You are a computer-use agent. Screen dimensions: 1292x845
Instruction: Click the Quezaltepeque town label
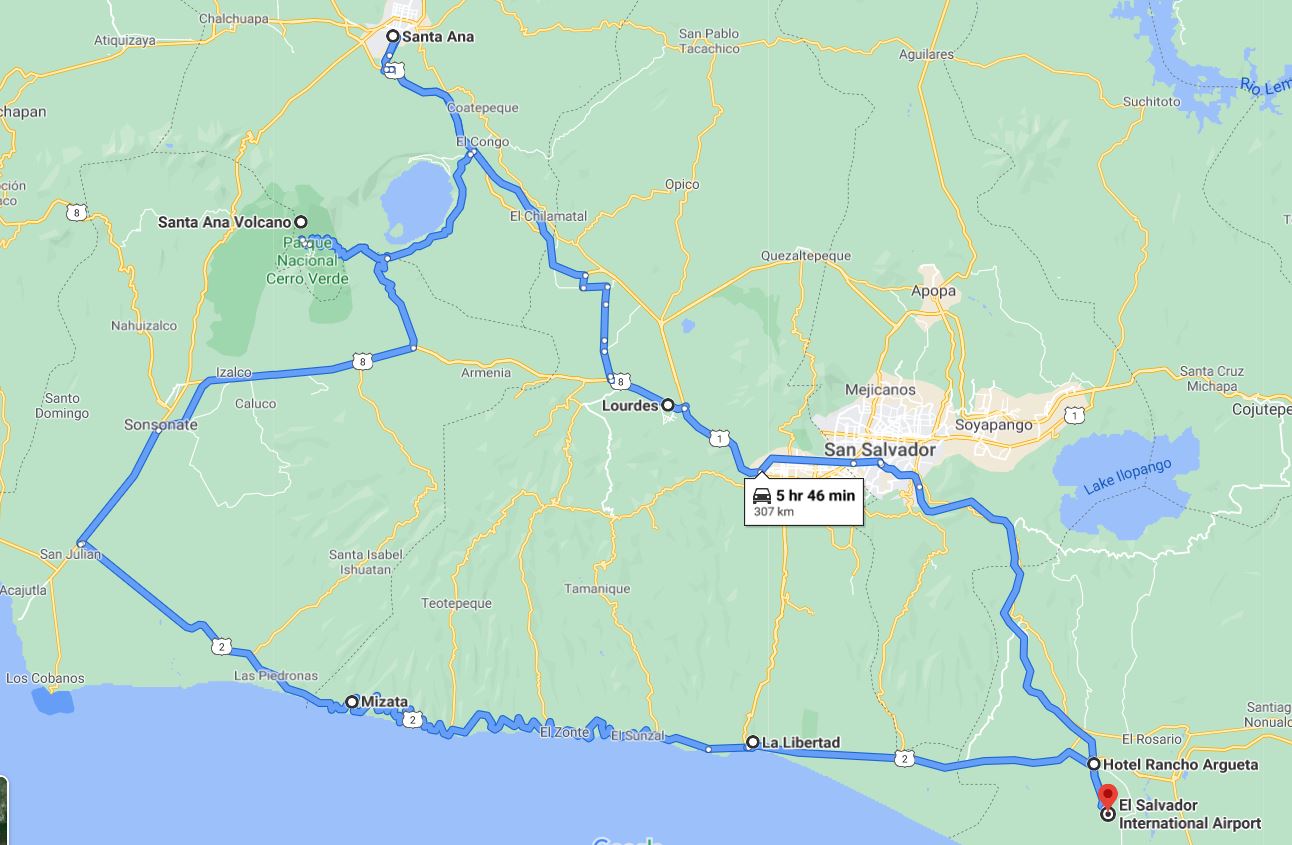point(806,255)
